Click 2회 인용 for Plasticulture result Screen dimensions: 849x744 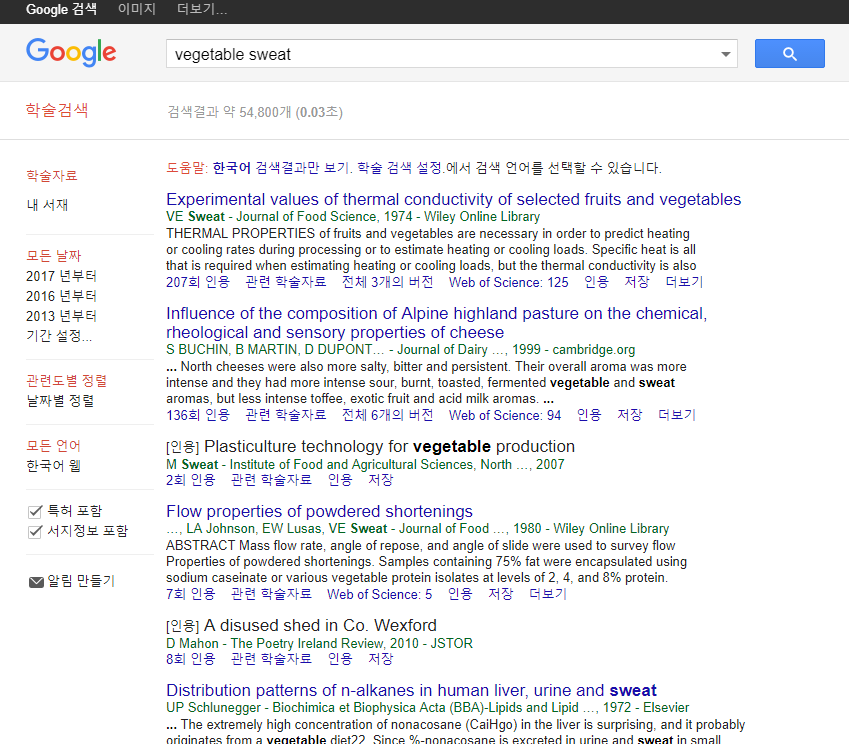click(x=191, y=480)
